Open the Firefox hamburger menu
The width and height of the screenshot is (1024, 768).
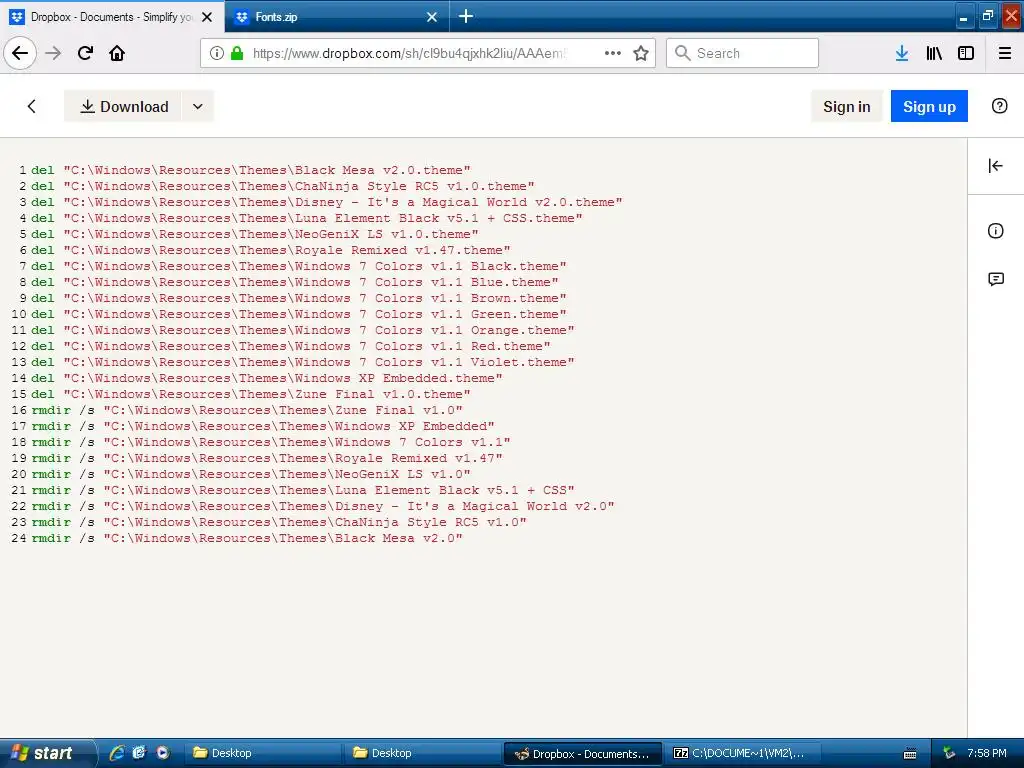1005,53
